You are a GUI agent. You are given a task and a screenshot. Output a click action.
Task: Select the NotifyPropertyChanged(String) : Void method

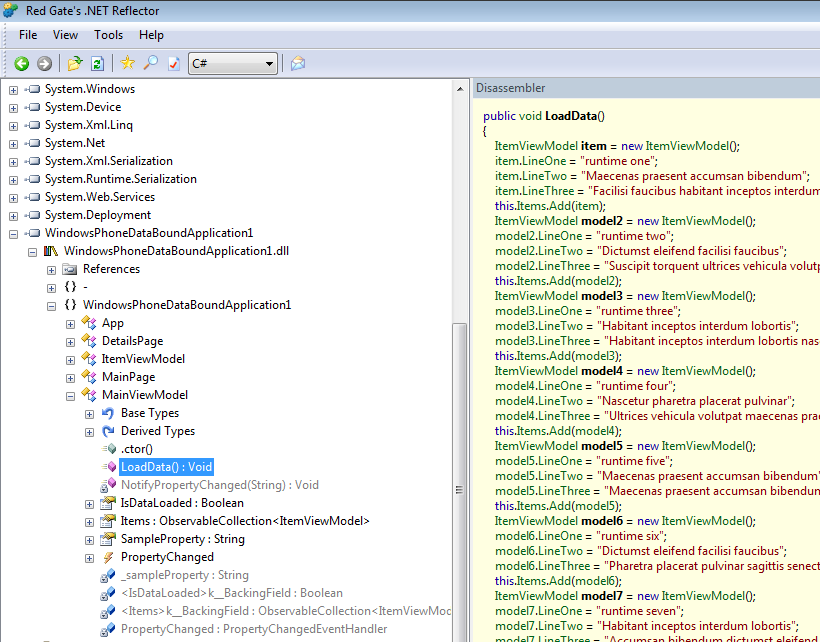click(220, 485)
